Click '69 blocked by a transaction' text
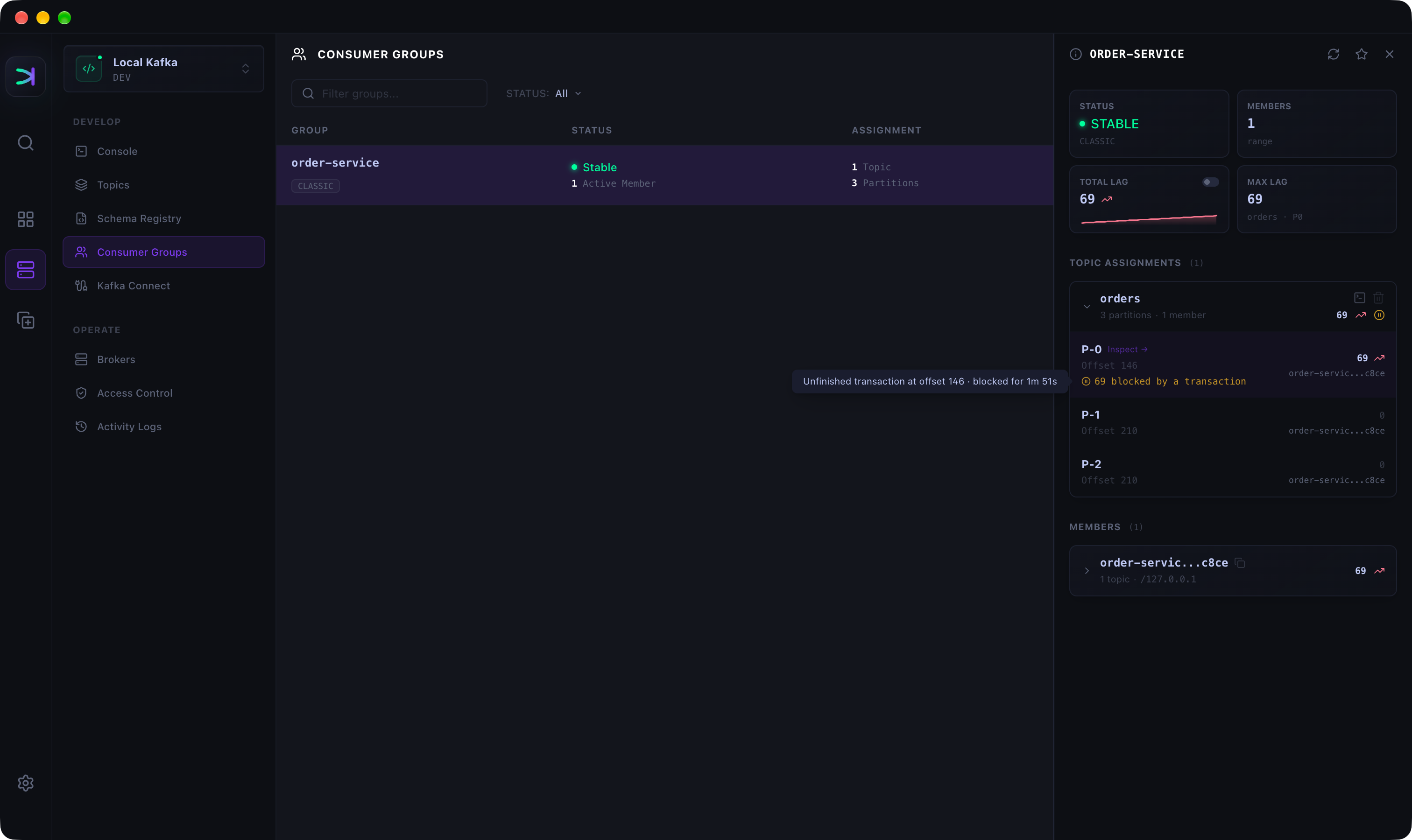Viewport: 1412px width, 840px height. (x=1170, y=382)
